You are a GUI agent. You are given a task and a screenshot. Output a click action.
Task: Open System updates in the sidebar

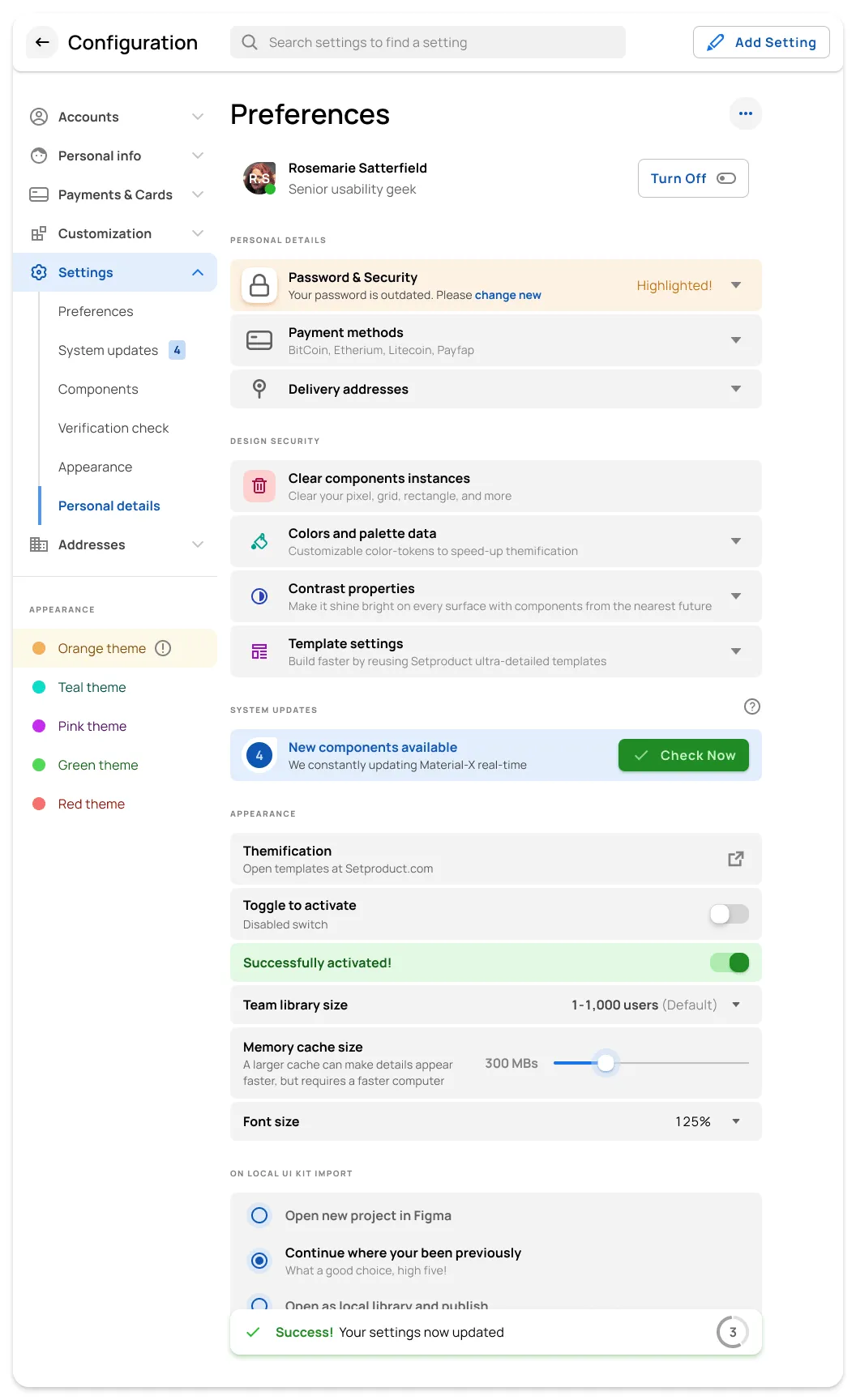(108, 350)
